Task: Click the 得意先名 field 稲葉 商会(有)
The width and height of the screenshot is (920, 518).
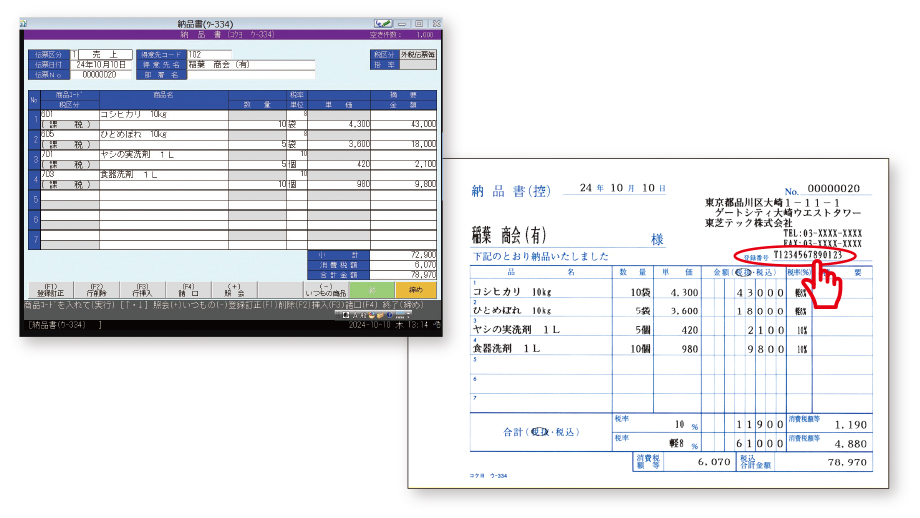Action: pos(251,65)
